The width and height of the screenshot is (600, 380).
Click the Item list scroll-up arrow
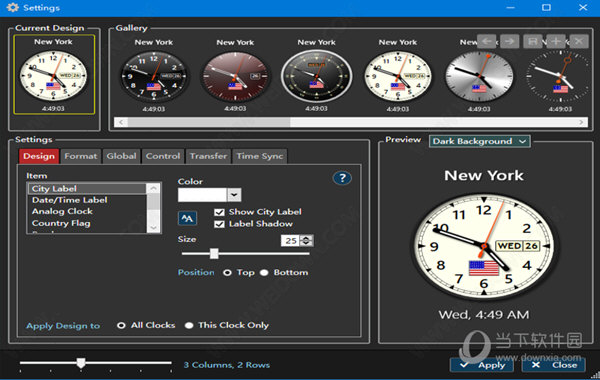[x=154, y=188]
